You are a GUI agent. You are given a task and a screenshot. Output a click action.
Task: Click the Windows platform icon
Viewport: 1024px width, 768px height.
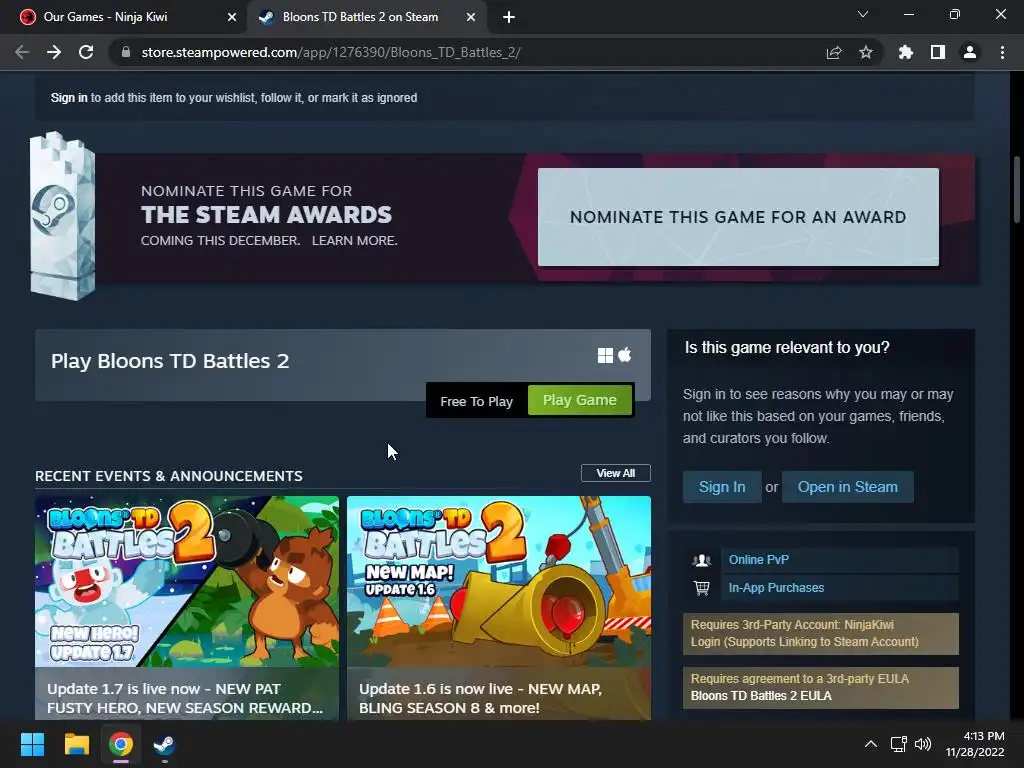(x=605, y=355)
